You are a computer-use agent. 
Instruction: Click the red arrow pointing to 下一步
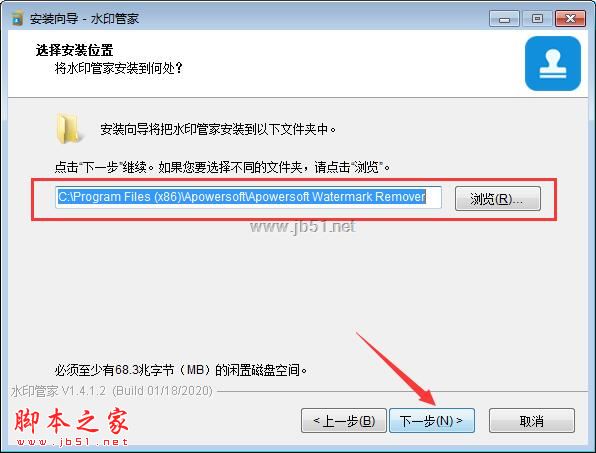396,368
